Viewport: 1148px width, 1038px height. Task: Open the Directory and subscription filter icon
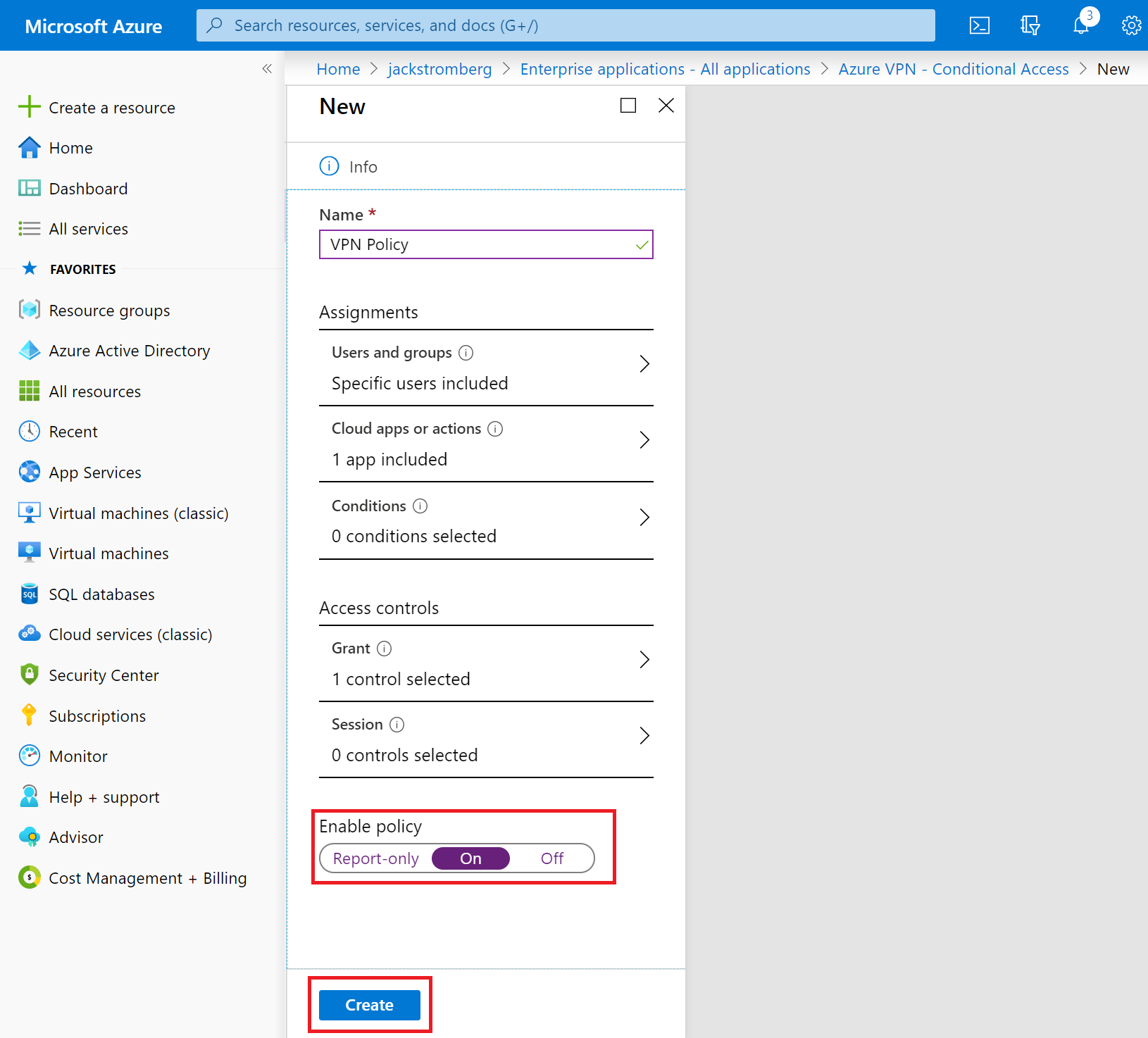pos(1030,26)
